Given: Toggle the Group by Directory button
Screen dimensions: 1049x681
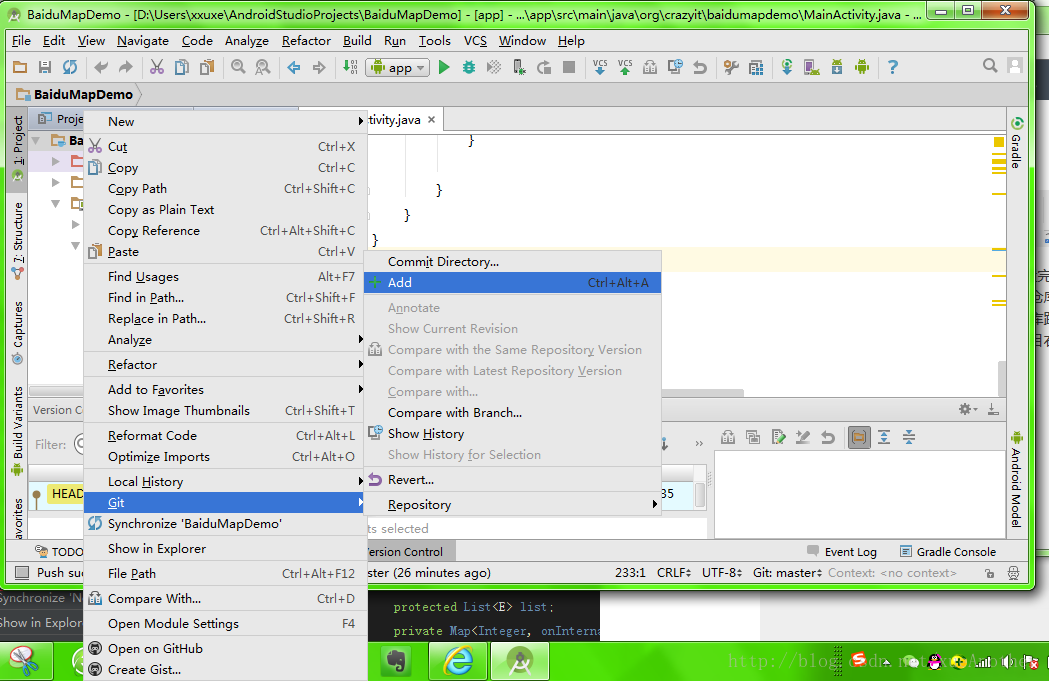Looking at the screenshot, I should (x=859, y=437).
